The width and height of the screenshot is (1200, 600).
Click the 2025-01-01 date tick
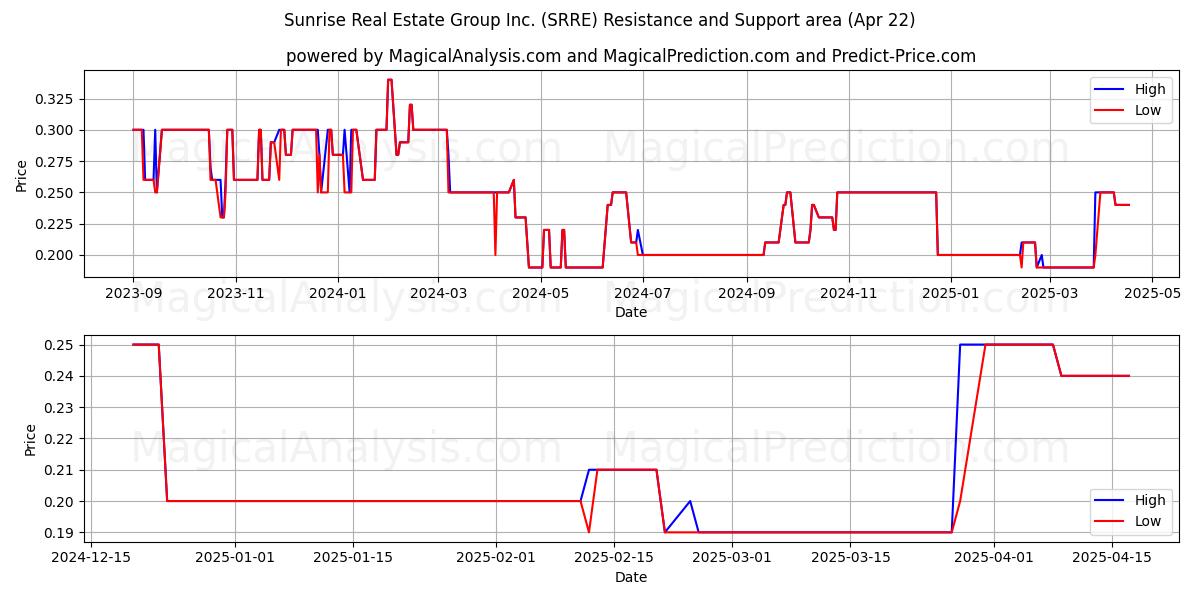click(x=235, y=559)
